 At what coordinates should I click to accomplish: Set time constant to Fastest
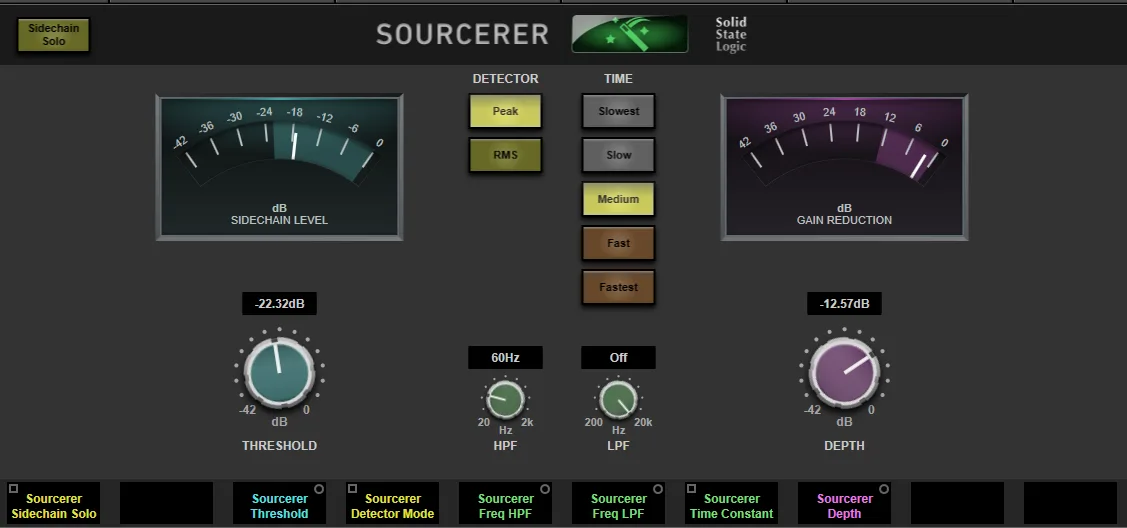click(618, 287)
